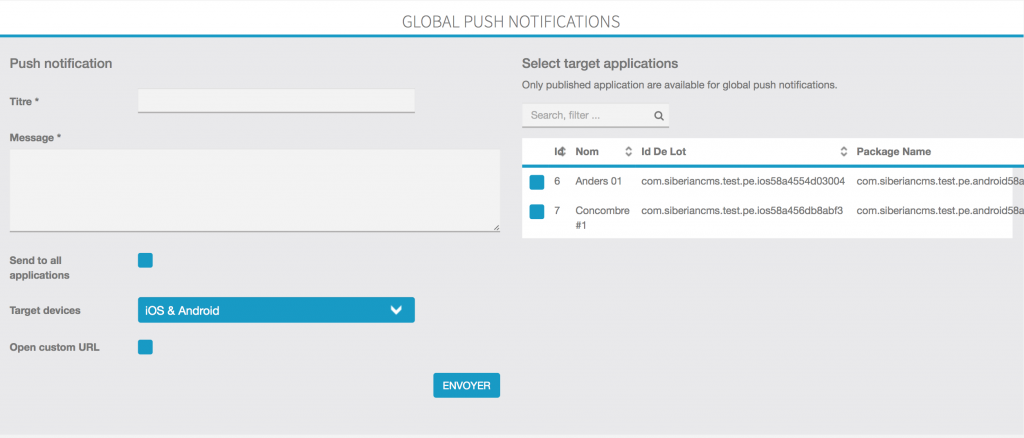
Task: Click the sort arrows on Id column
Action: click(565, 152)
